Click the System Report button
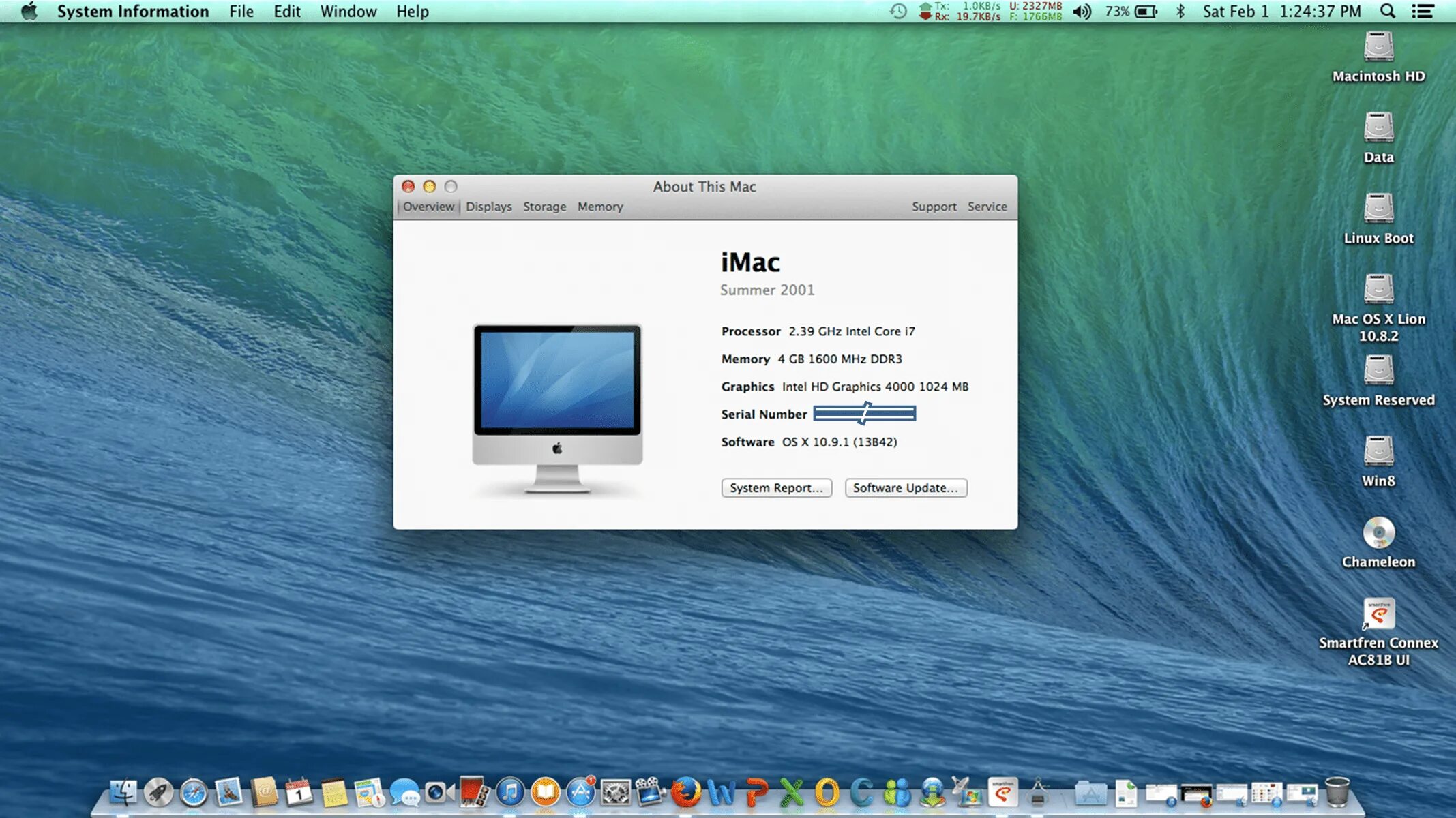The height and width of the screenshot is (818, 1456). pos(776,488)
